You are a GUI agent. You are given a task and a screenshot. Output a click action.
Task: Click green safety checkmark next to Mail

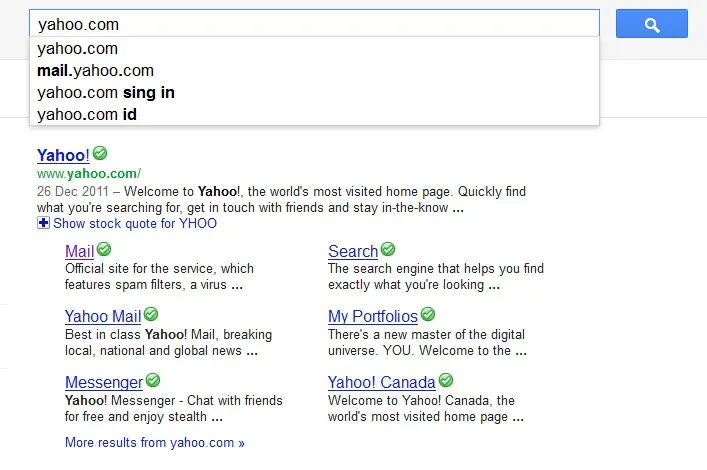(x=104, y=249)
